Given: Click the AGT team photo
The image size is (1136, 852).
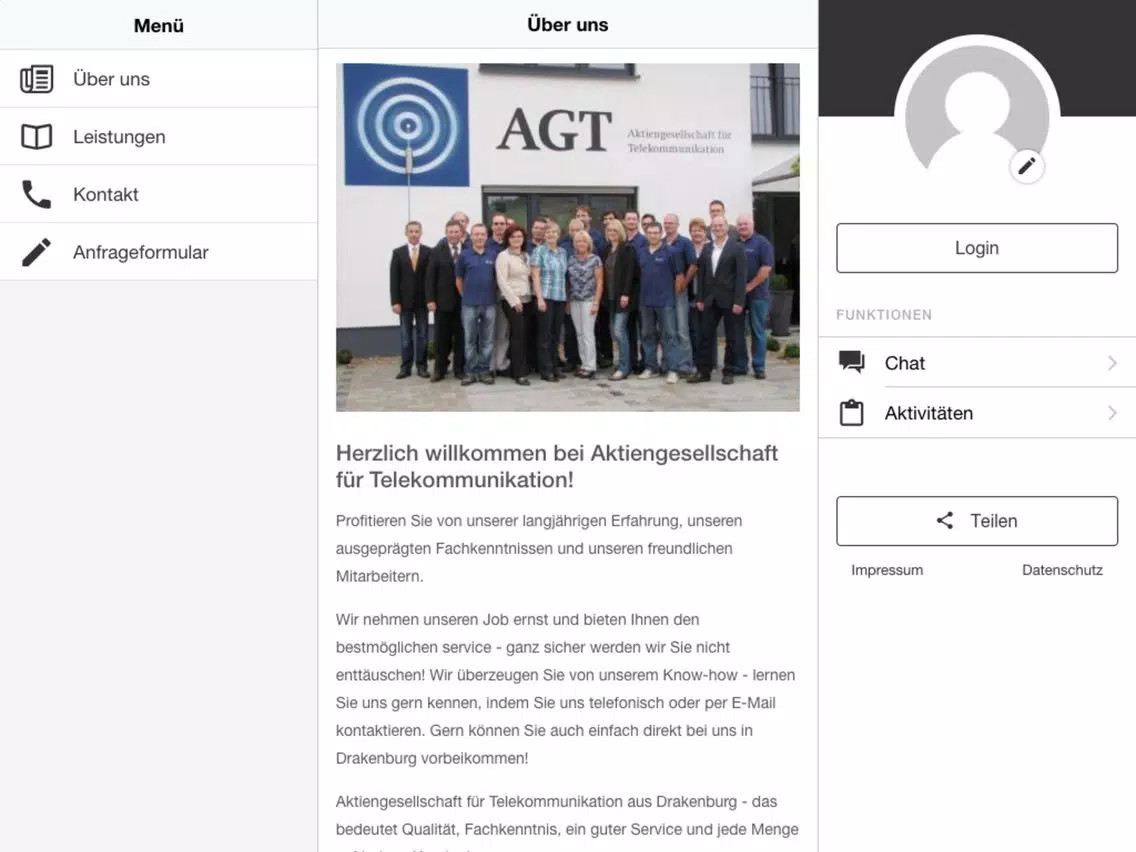Looking at the screenshot, I should (x=567, y=237).
